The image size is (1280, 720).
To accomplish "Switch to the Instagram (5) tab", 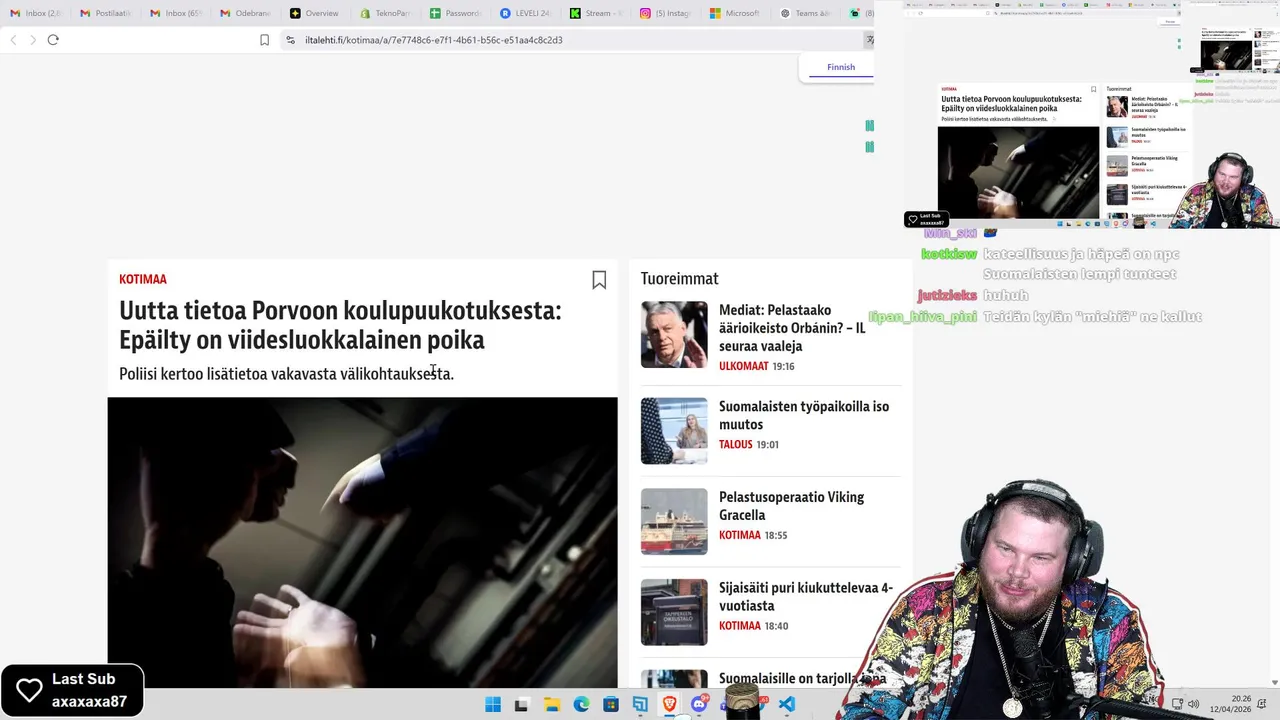I will coord(666,13).
